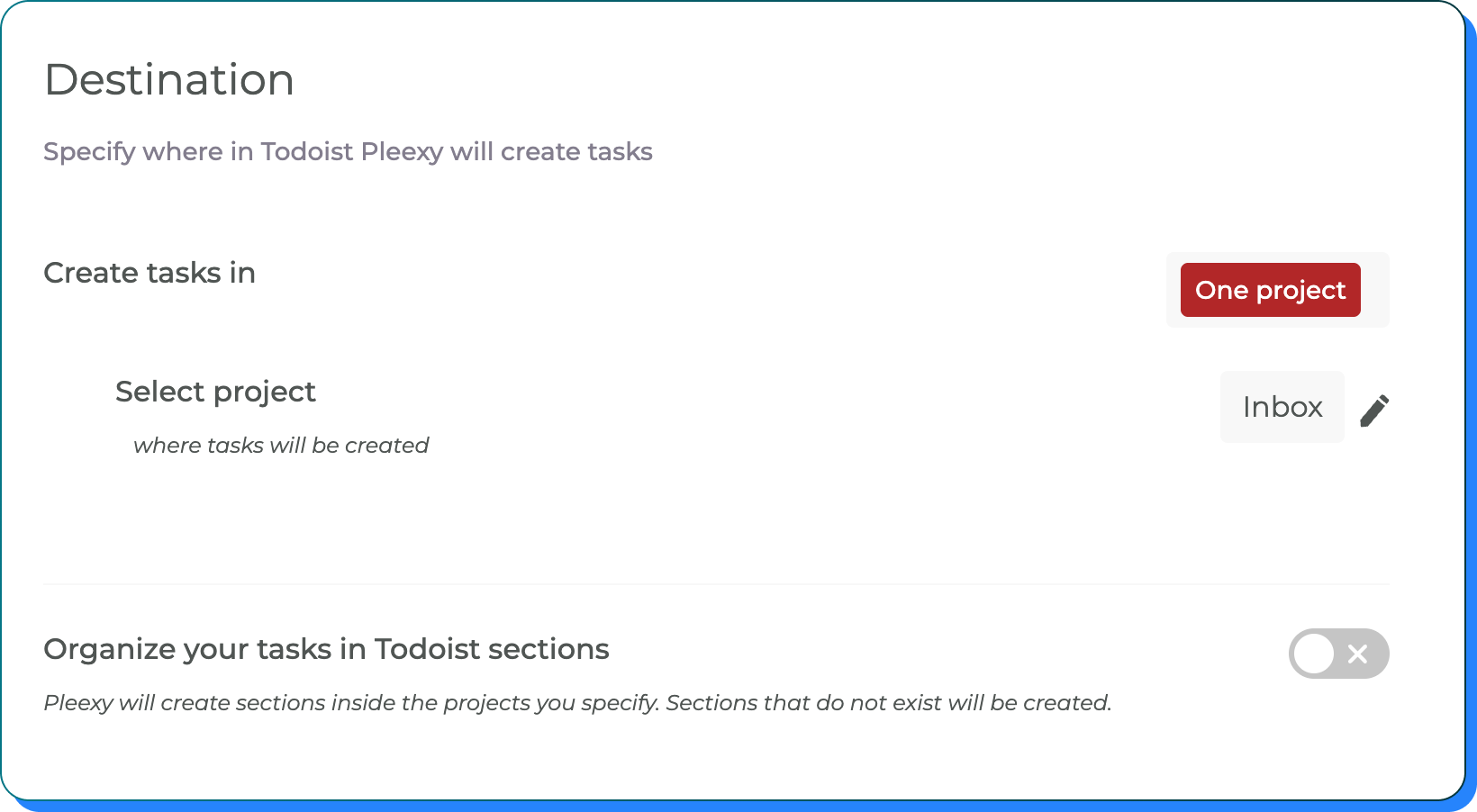Click the Destination page title

(x=168, y=79)
